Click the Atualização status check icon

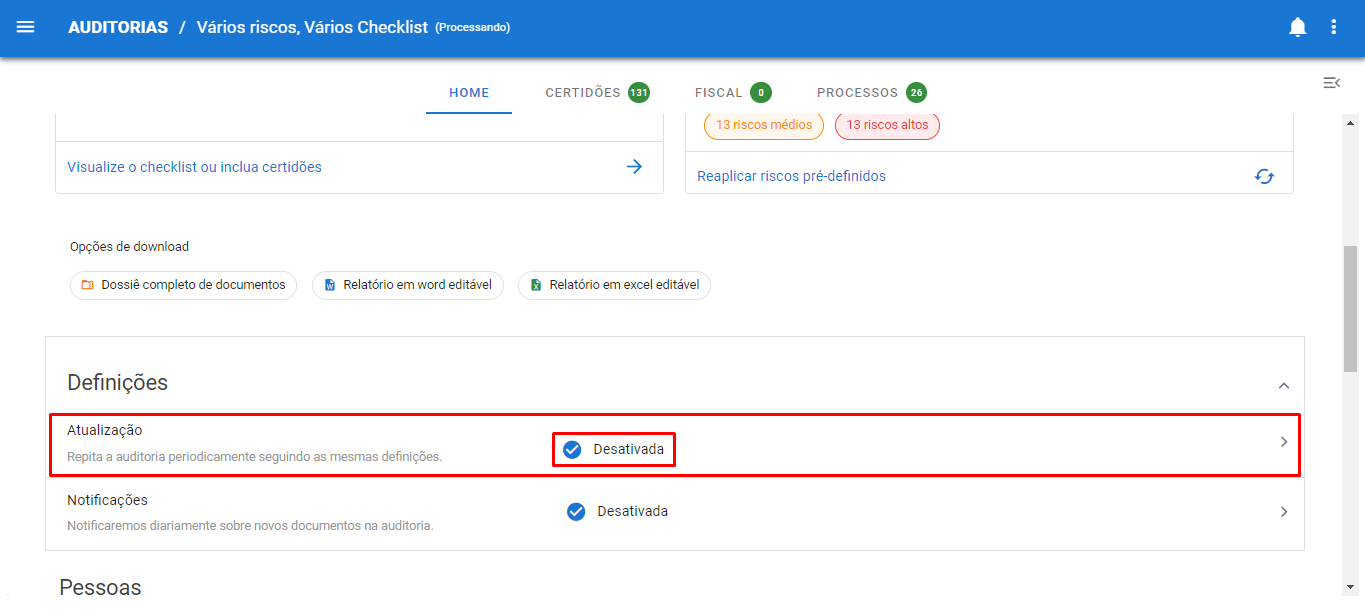572,449
